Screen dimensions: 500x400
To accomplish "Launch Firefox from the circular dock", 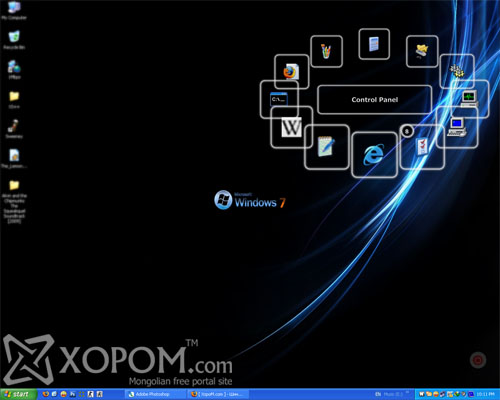I will pyautogui.click(x=291, y=71).
